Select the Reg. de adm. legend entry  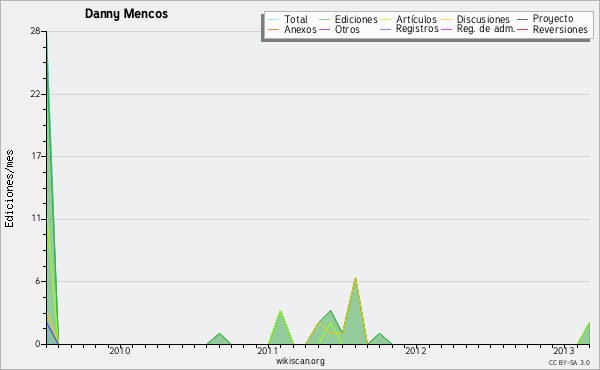pyautogui.click(x=486, y=29)
